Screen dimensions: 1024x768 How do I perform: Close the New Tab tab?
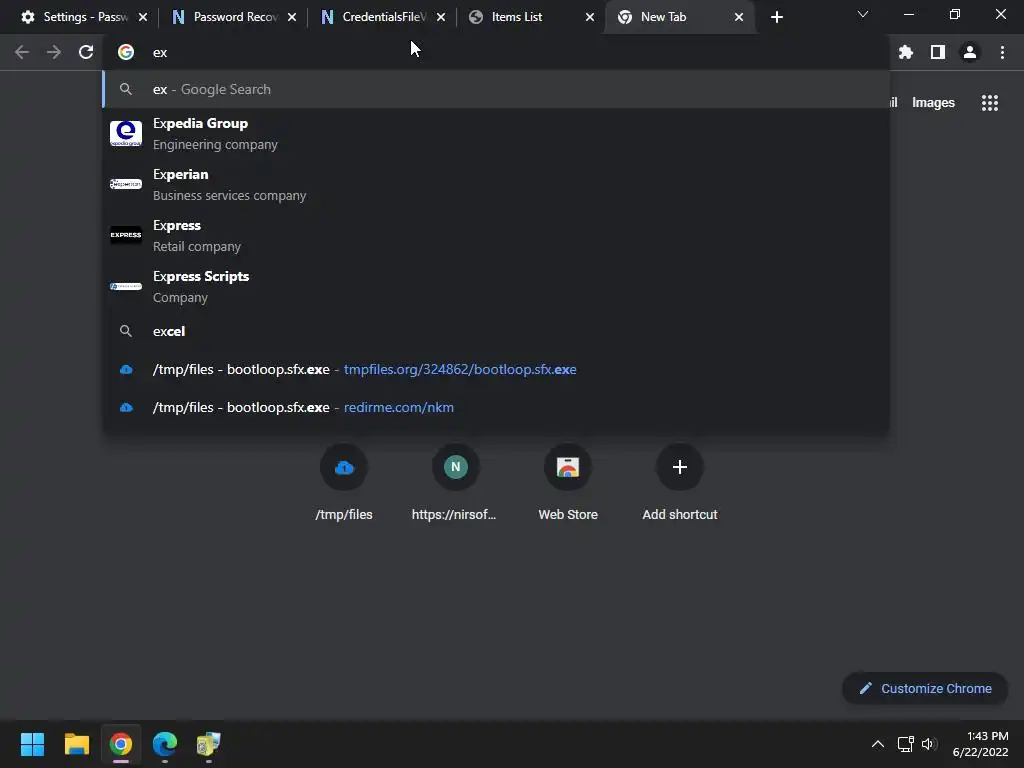pos(739,17)
